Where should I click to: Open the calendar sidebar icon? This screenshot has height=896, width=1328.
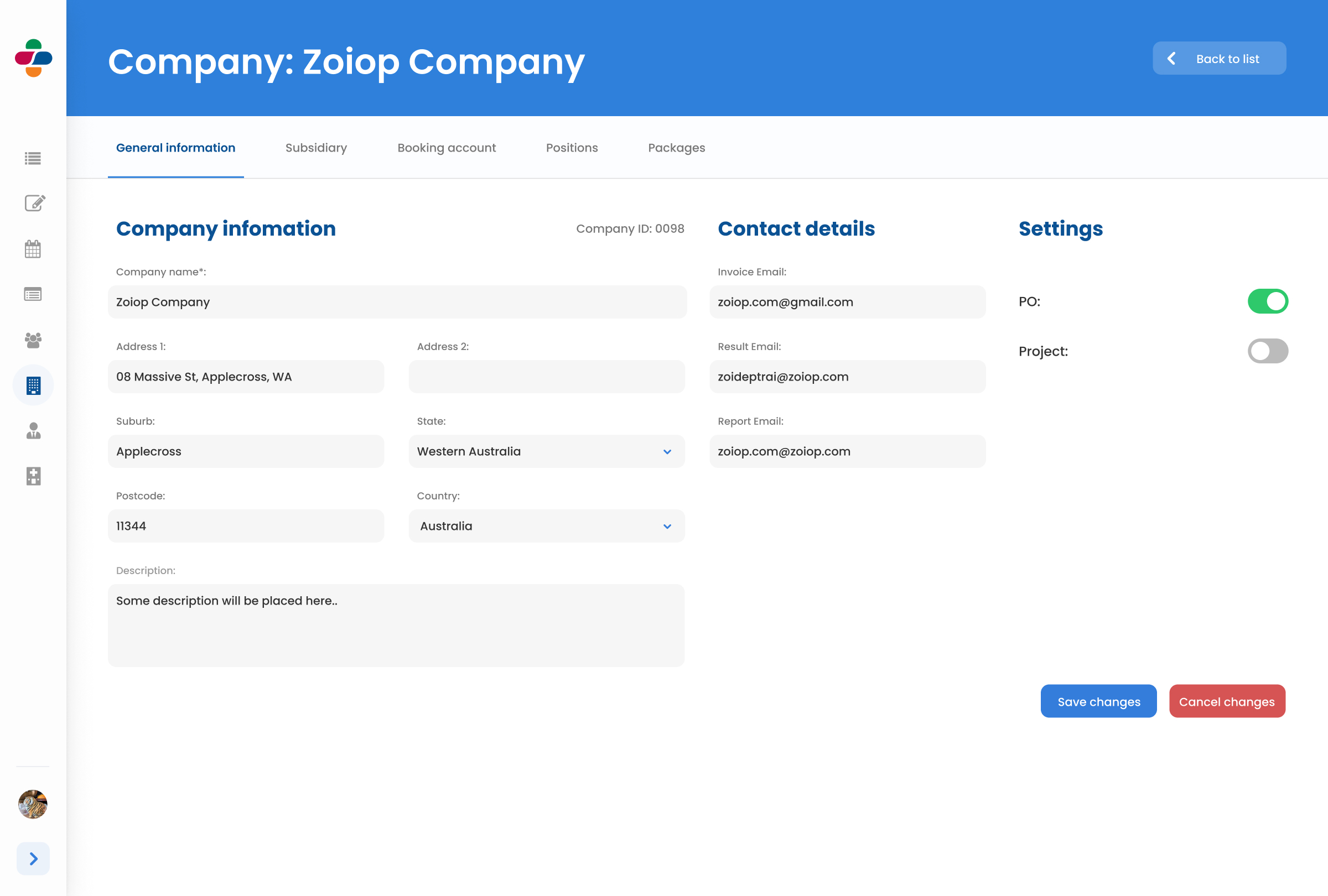tap(33, 249)
